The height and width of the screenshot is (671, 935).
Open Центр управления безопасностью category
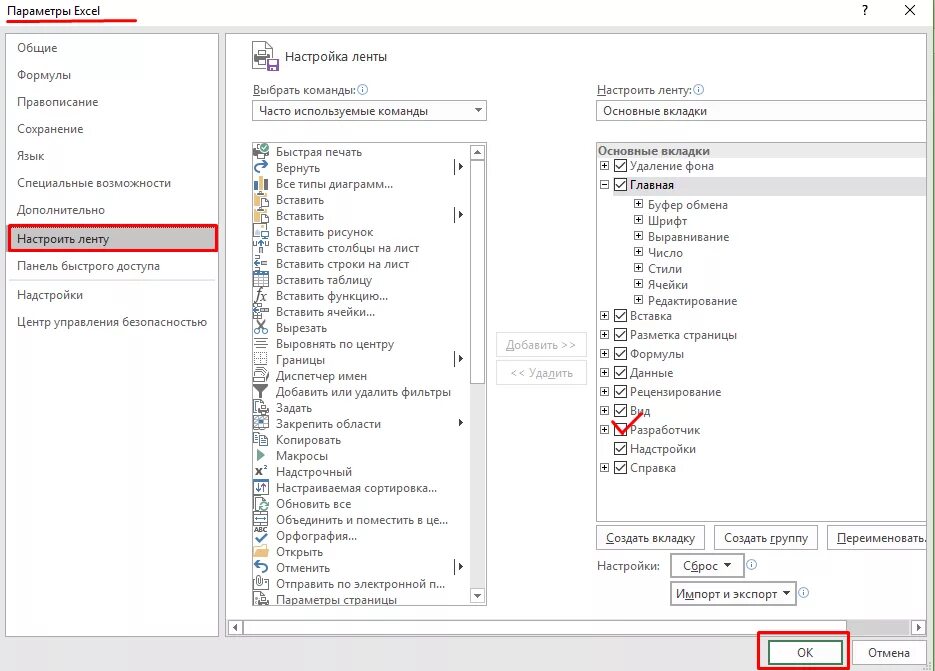112,322
